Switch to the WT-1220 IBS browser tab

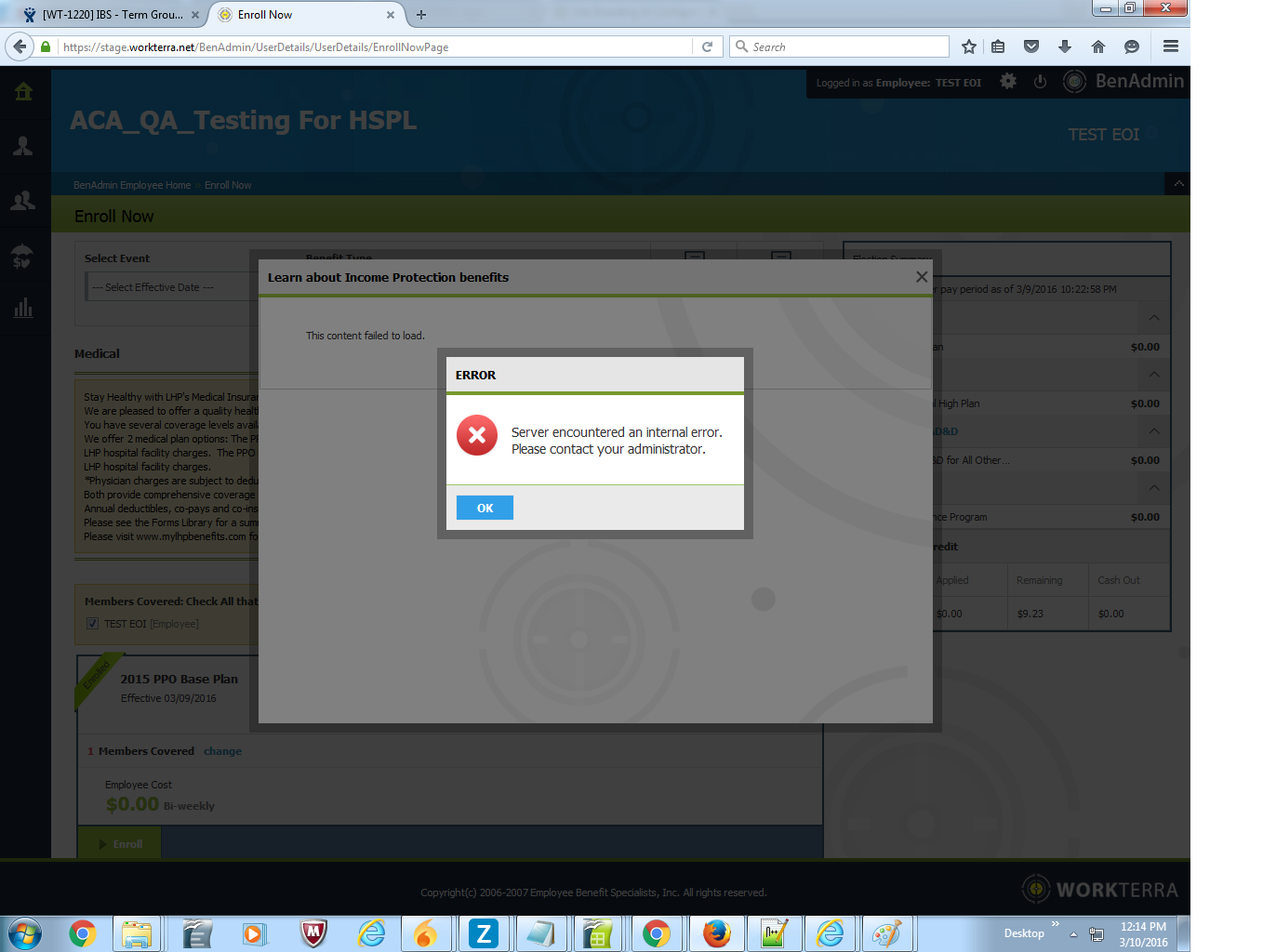click(x=112, y=15)
